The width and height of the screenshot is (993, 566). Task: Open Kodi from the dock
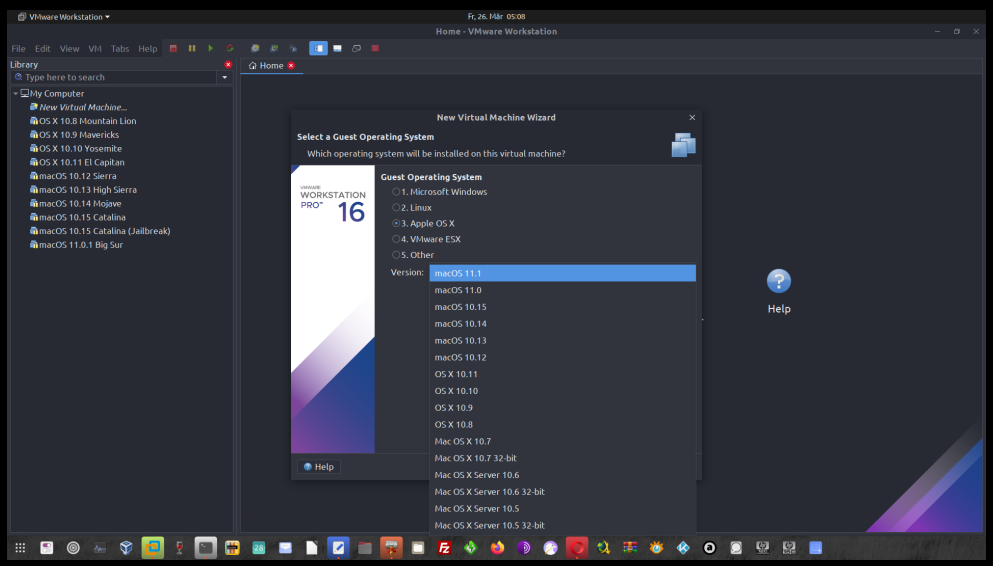(683, 548)
